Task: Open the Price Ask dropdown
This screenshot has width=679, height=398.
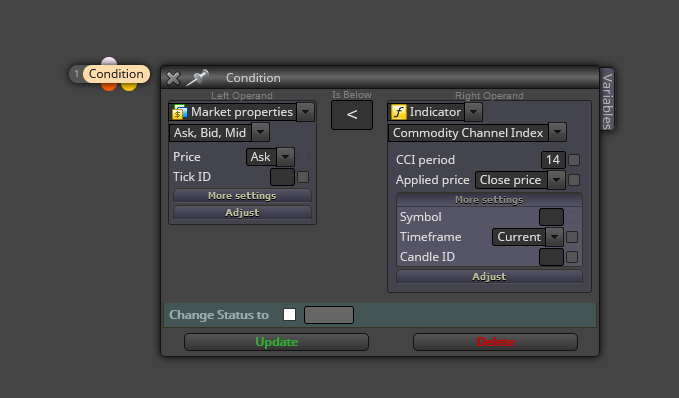Action: click(285, 157)
